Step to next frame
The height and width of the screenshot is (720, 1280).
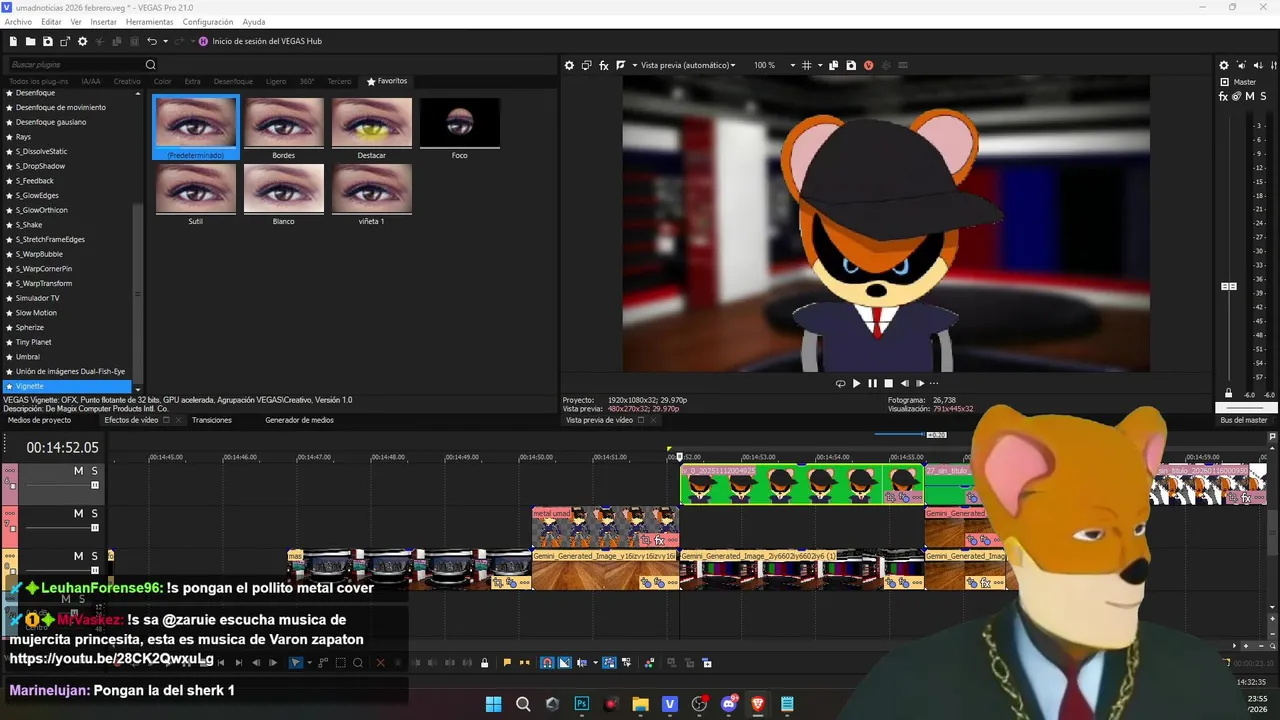[920, 383]
